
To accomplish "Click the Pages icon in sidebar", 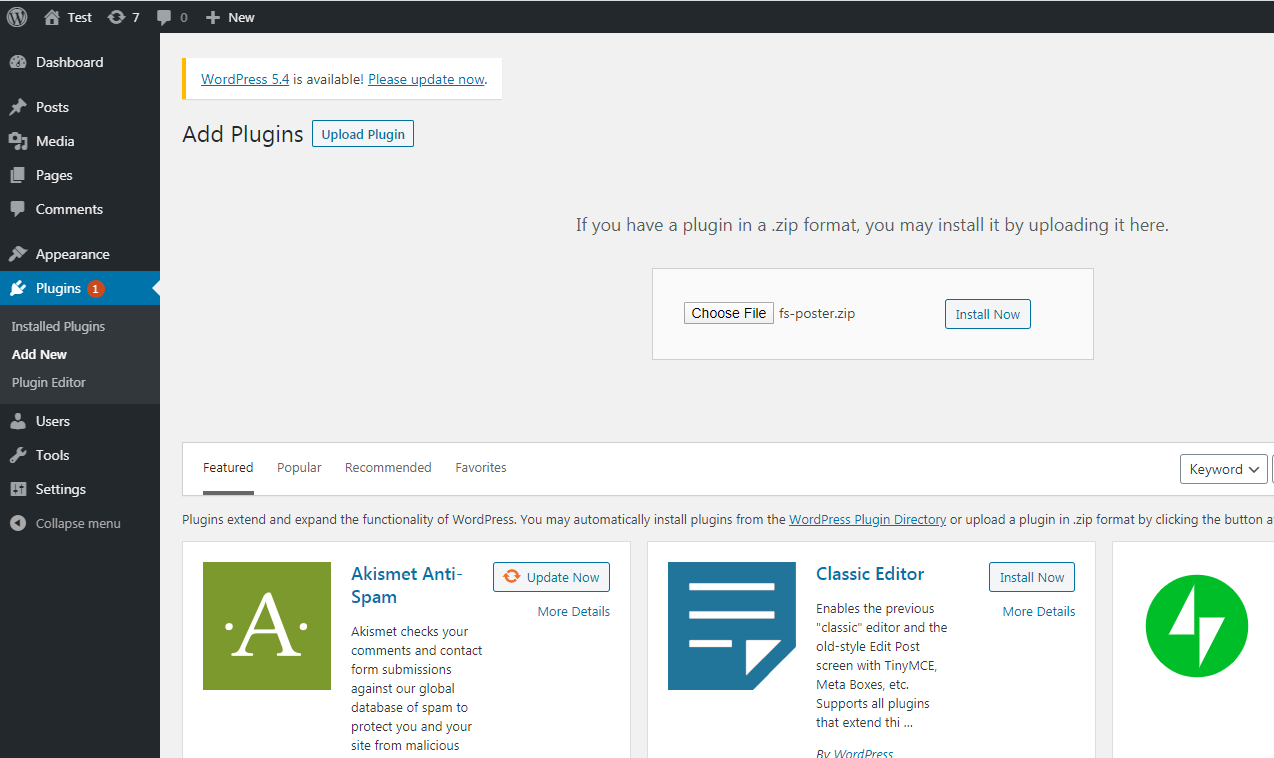I will (18, 175).
